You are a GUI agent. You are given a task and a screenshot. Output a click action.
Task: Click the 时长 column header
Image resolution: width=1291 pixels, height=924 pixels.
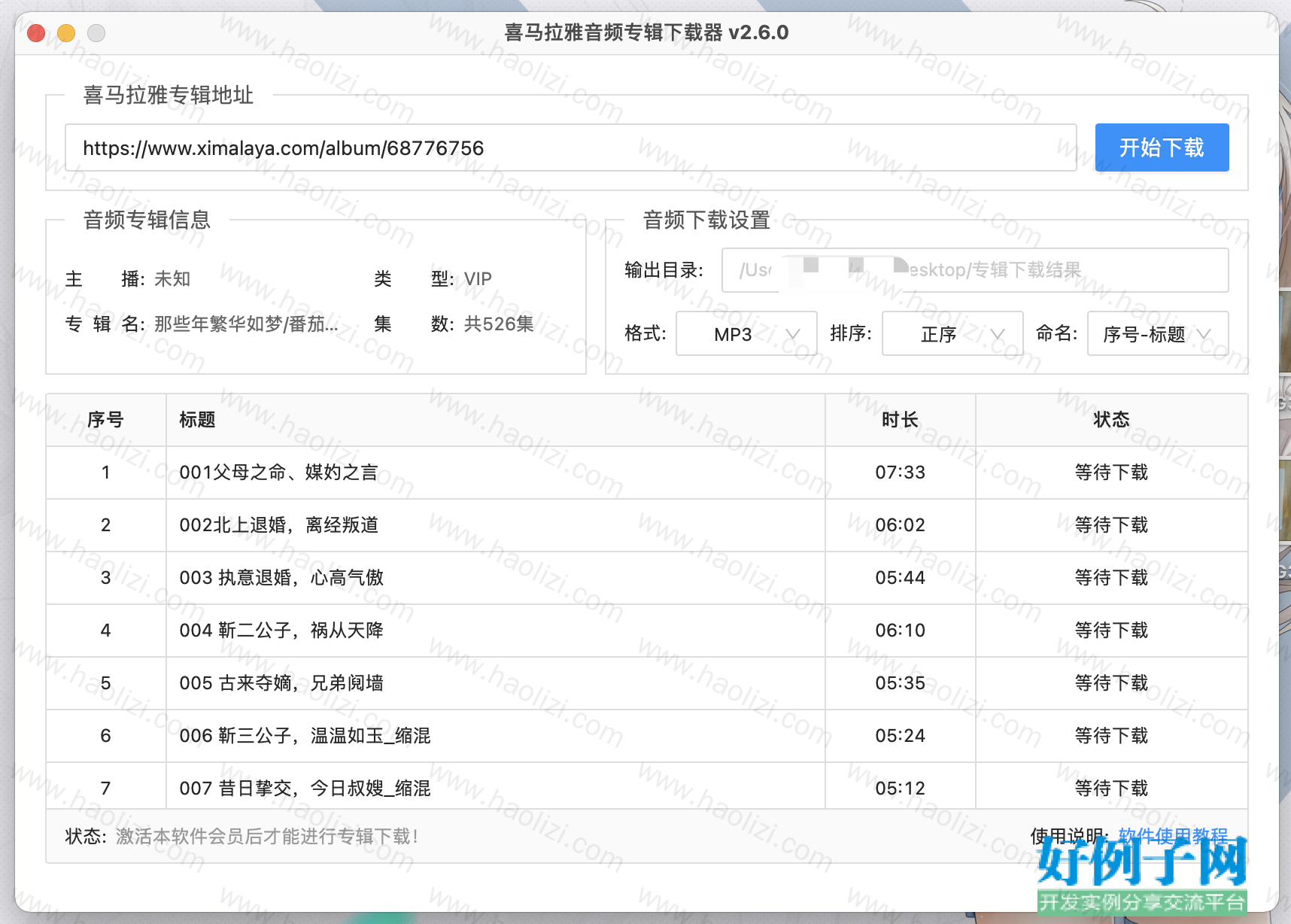[x=901, y=420]
